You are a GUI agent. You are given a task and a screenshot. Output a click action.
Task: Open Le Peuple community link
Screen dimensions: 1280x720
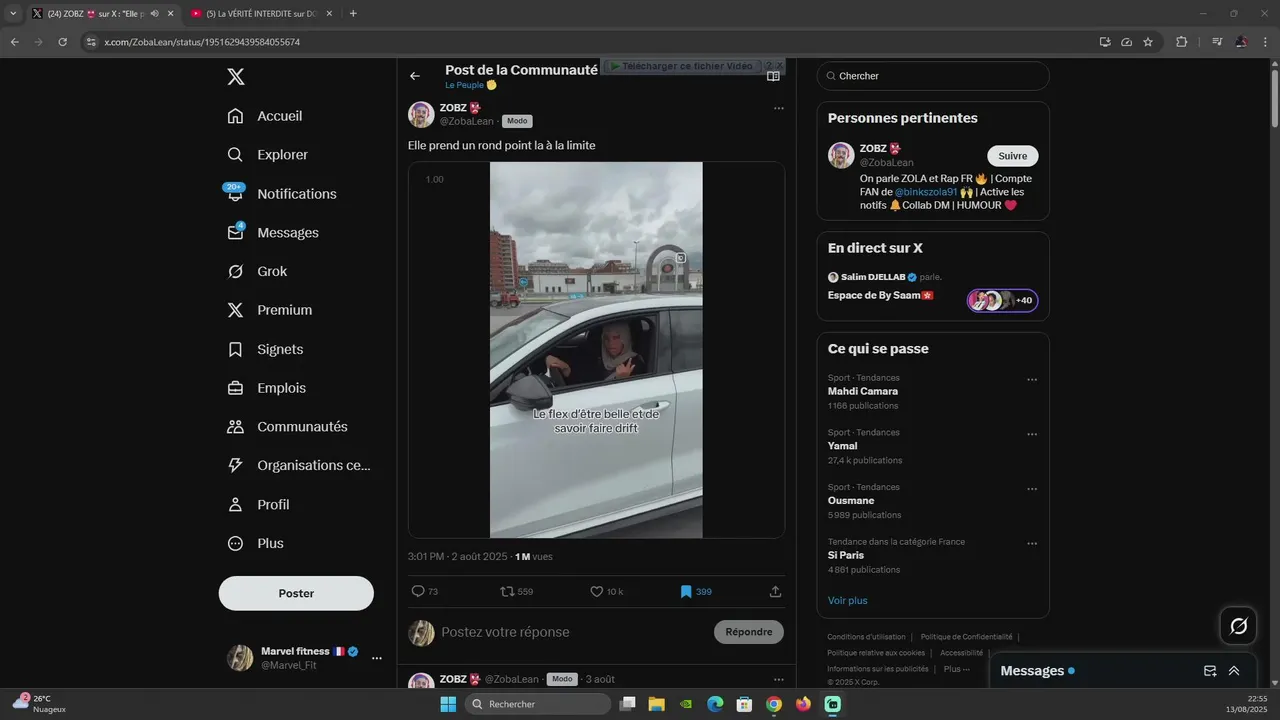pos(471,85)
